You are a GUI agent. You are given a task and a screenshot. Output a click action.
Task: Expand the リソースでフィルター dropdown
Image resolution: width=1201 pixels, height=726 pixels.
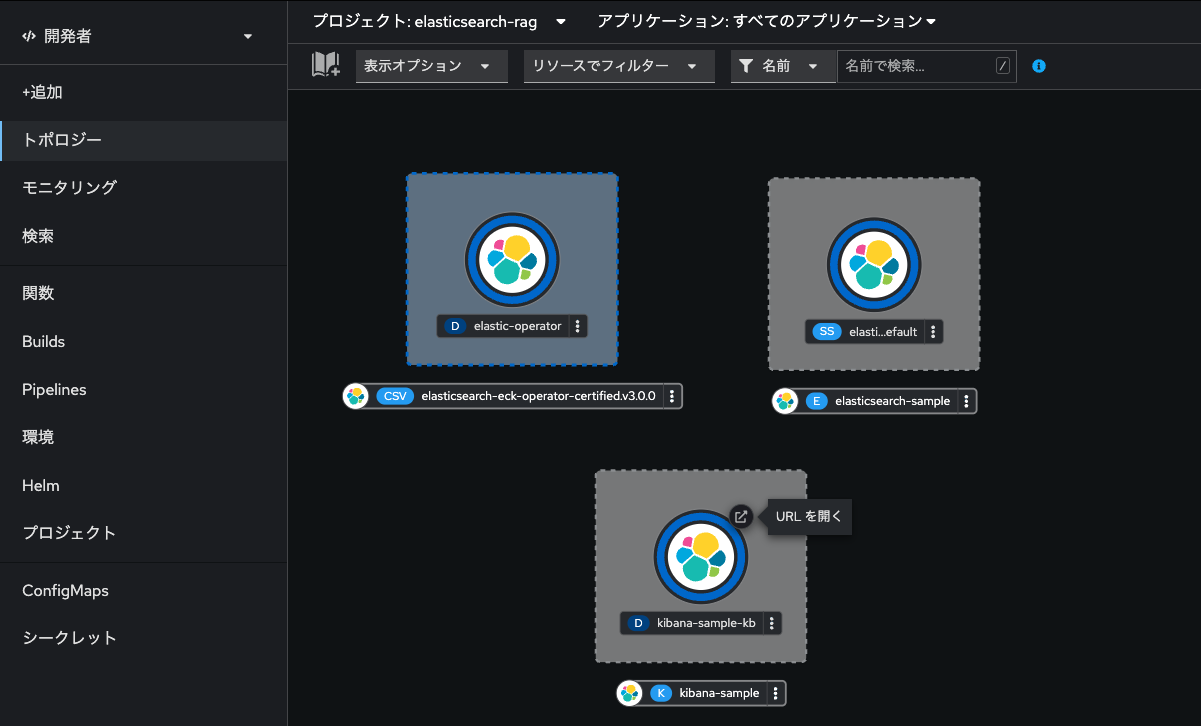coord(620,66)
